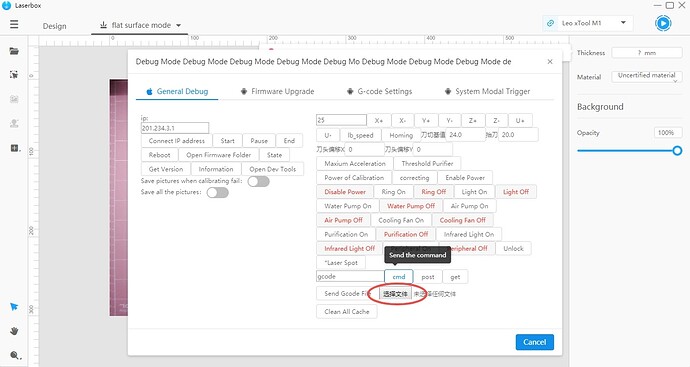Click Clean All Cache button

coord(347,312)
